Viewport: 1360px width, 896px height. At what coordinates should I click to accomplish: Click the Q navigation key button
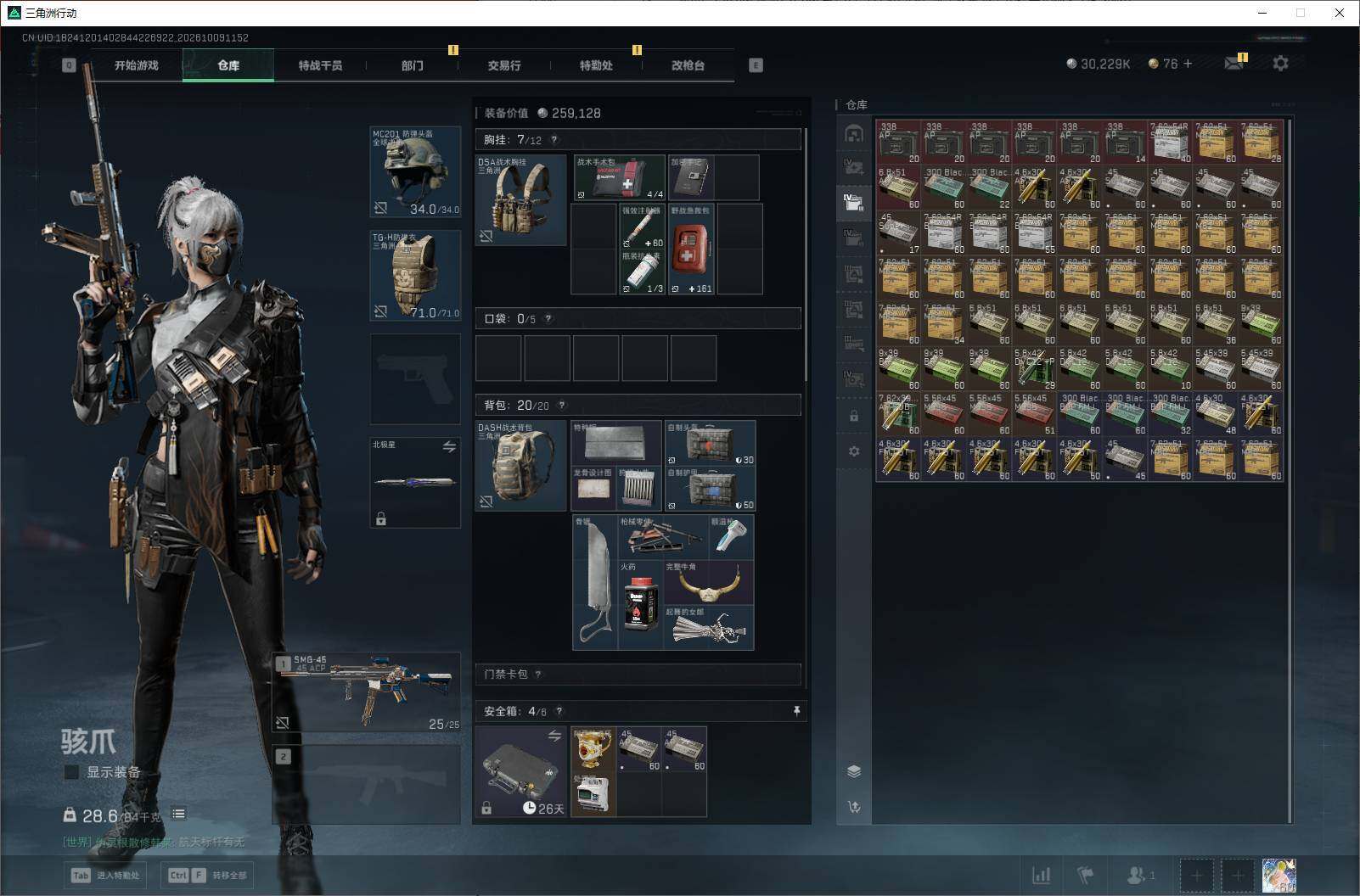coord(69,65)
